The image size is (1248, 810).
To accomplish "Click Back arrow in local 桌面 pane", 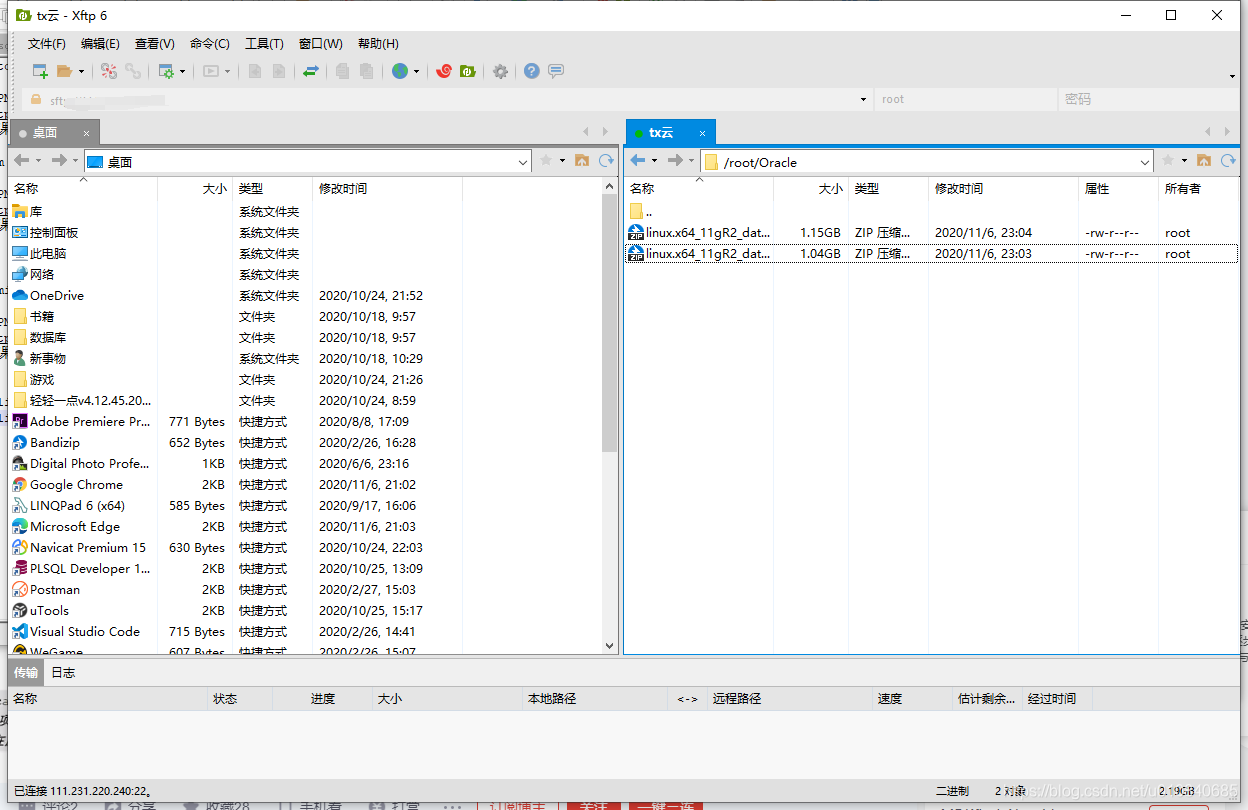I will click(x=21, y=161).
